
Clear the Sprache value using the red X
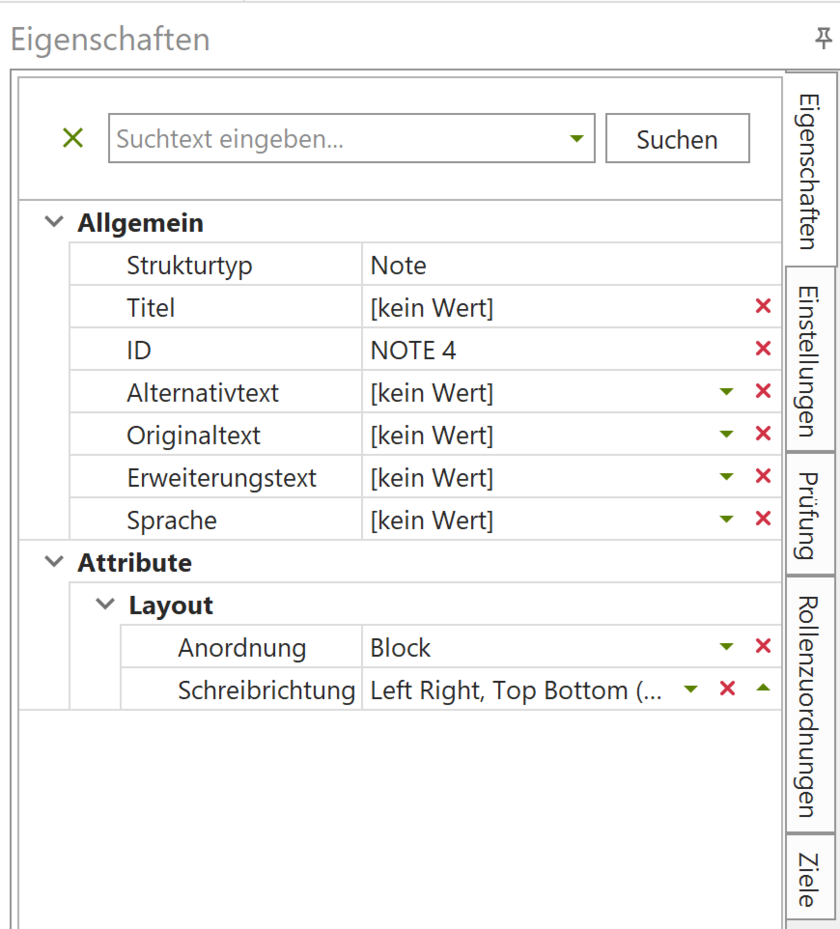point(763,519)
